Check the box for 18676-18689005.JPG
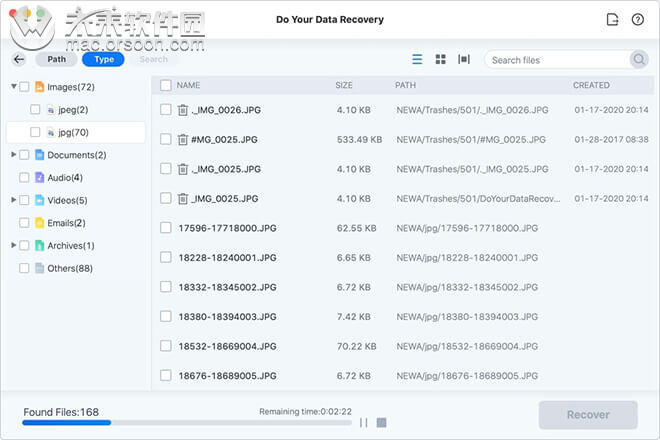Screen dimensions: 660x440 point(166,375)
